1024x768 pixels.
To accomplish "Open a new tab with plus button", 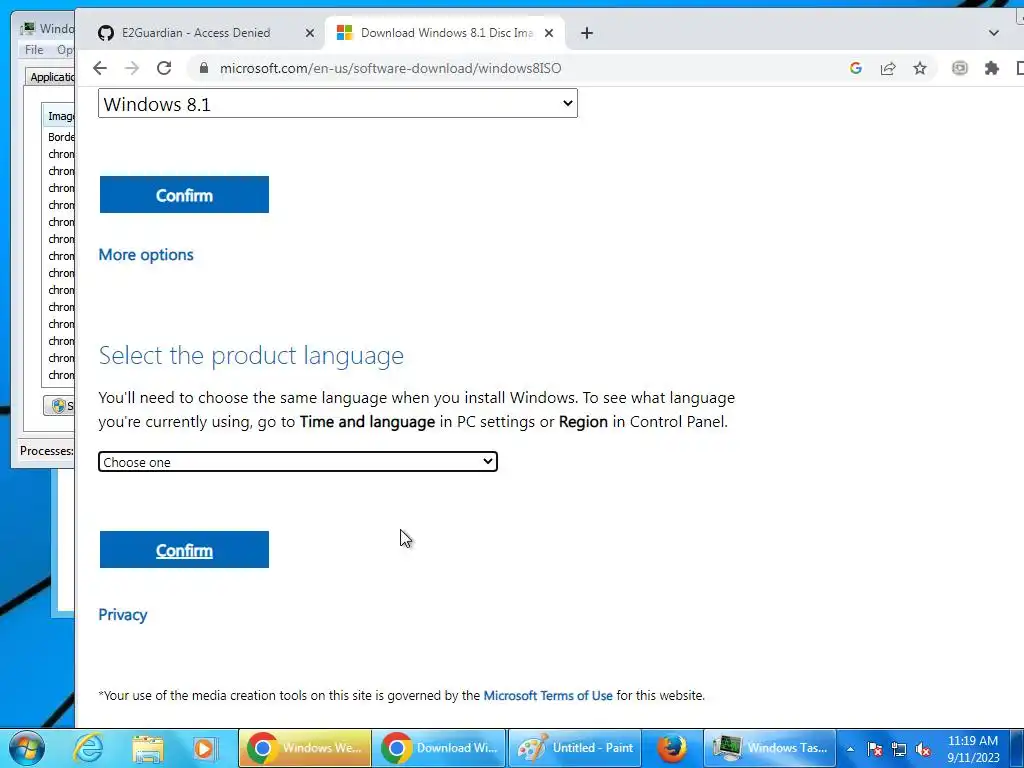I will pyautogui.click(x=586, y=33).
